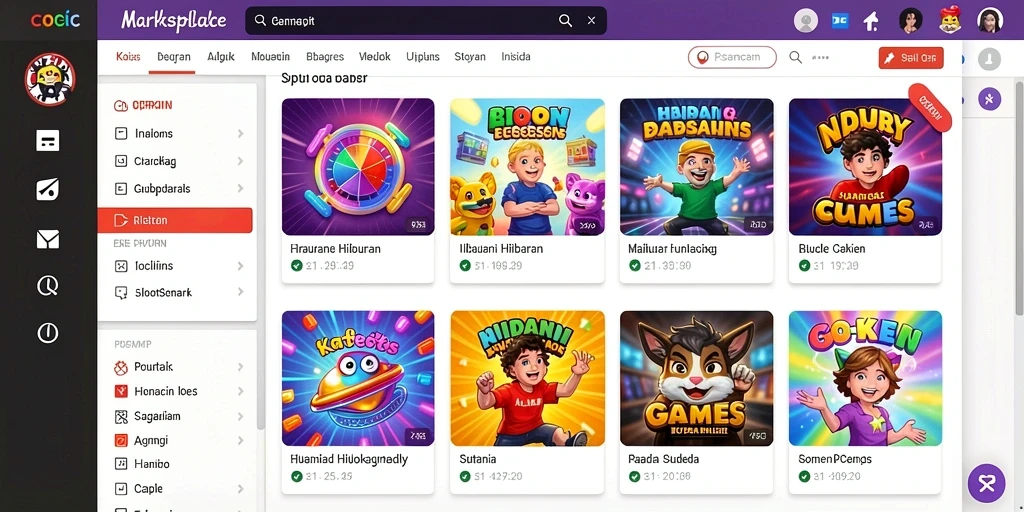Select the highlighted Rlaiton sidebar entry
The width and height of the screenshot is (1024, 512).
pyautogui.click(x=175, y=220)
